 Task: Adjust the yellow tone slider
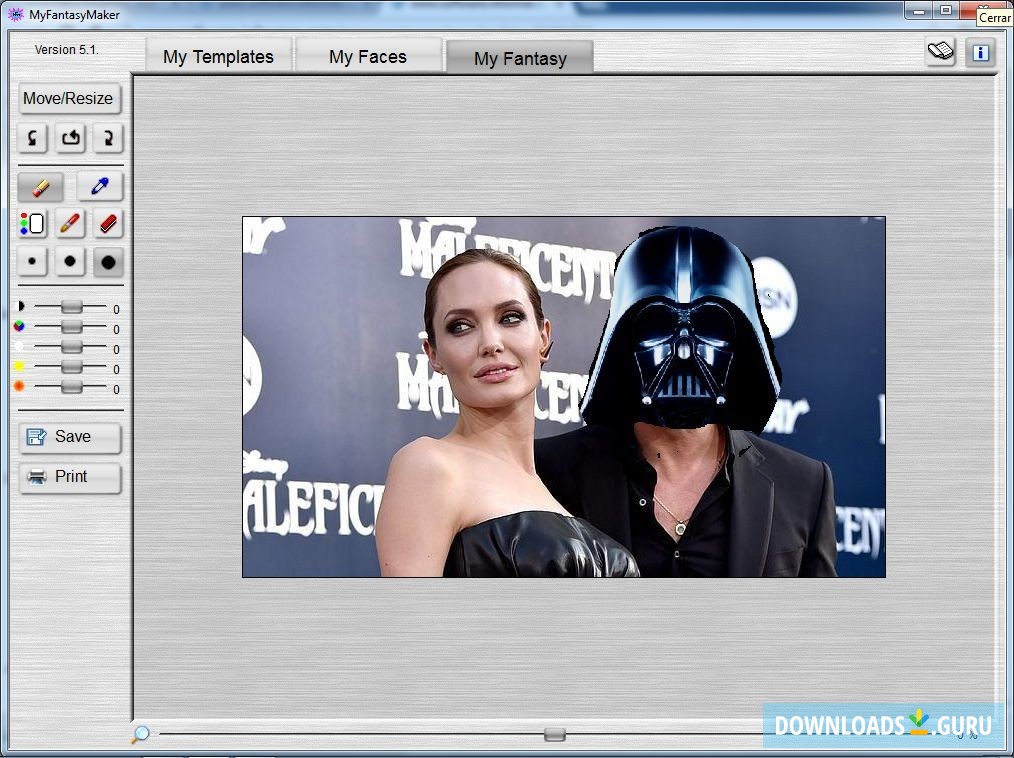pyautogui.click(x=71, y=367)
